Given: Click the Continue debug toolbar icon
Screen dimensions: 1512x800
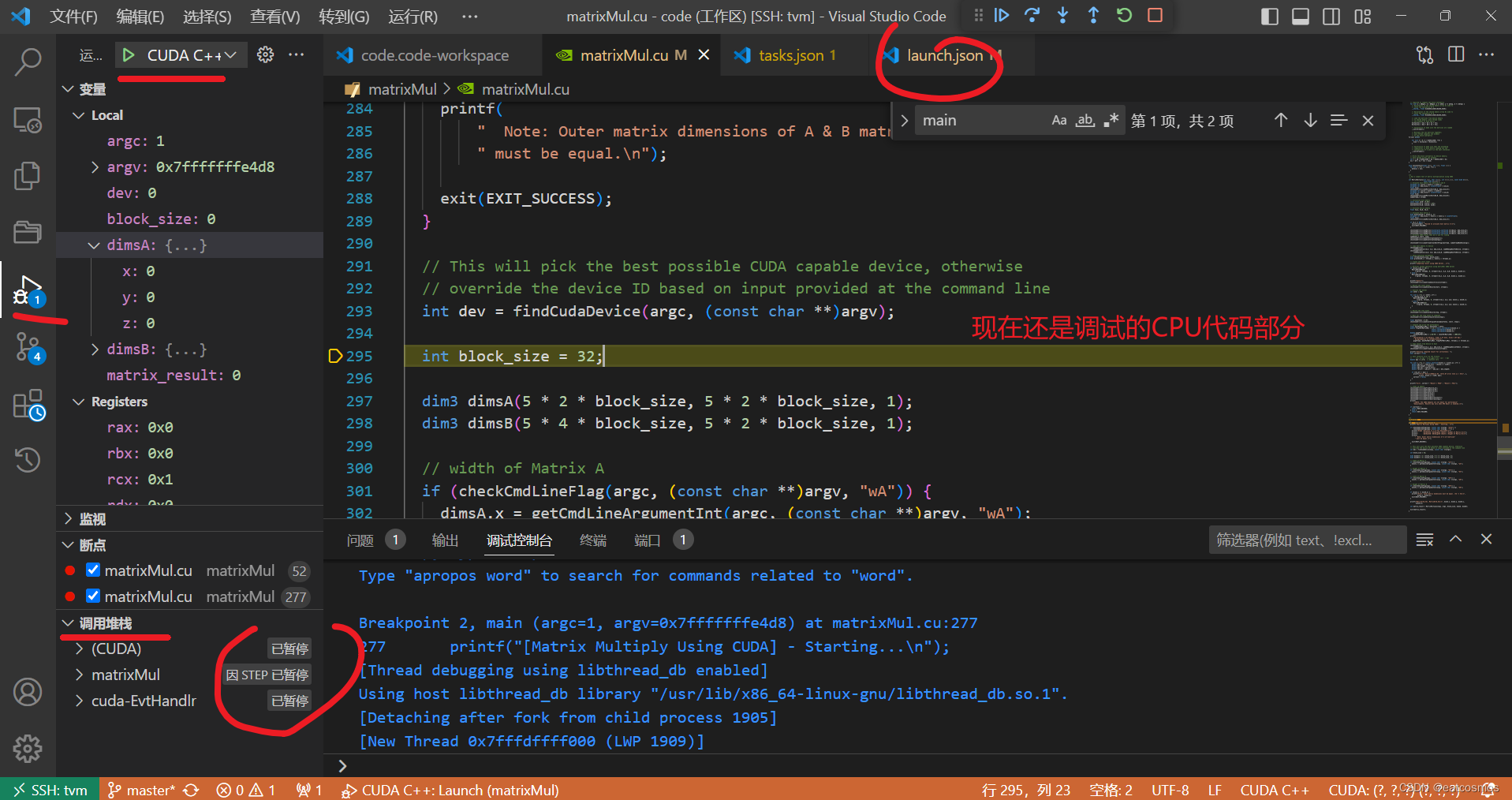Looking at the screenshot, I should pos(1002,15).
